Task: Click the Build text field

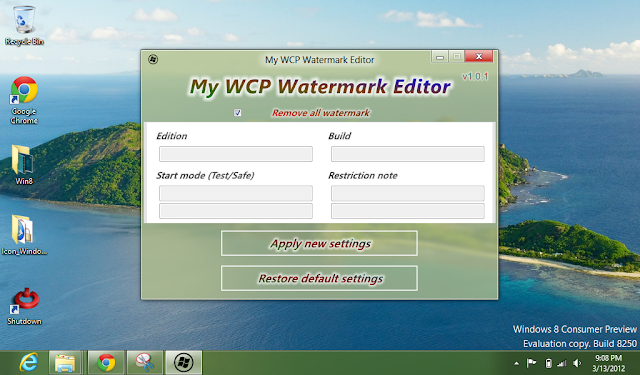Action: pyautogui.click(x=408, y=154)
